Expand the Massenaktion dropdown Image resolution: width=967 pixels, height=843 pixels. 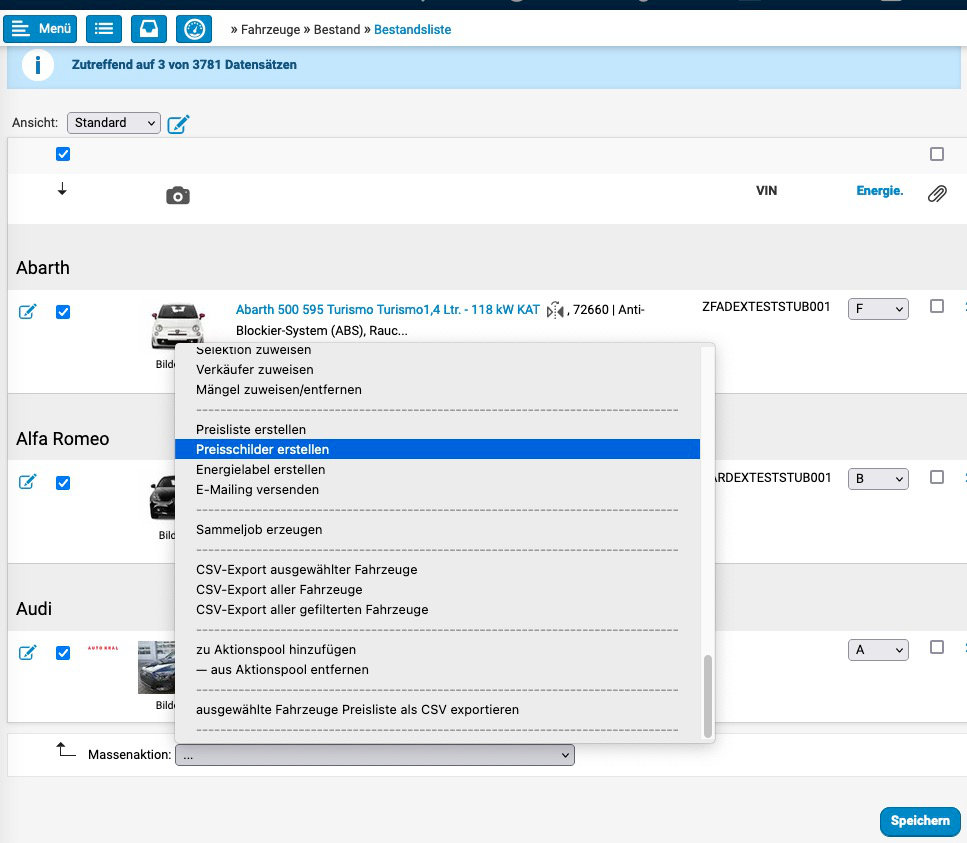coord(374,756)
